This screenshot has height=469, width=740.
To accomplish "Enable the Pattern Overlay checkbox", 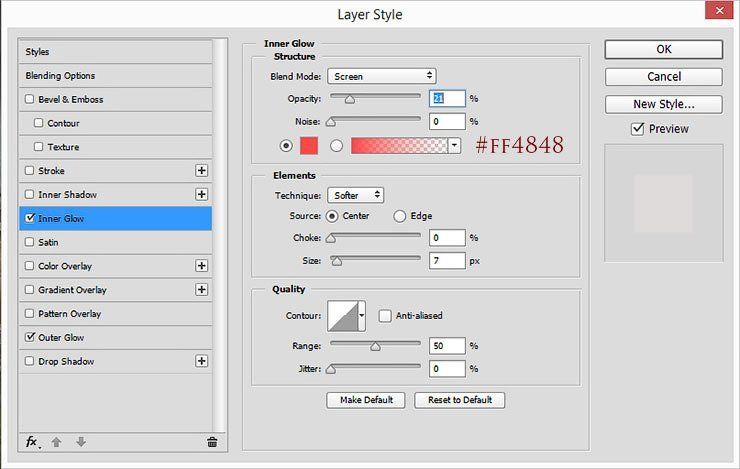I will pyautogui.click(x=30, y=313).
